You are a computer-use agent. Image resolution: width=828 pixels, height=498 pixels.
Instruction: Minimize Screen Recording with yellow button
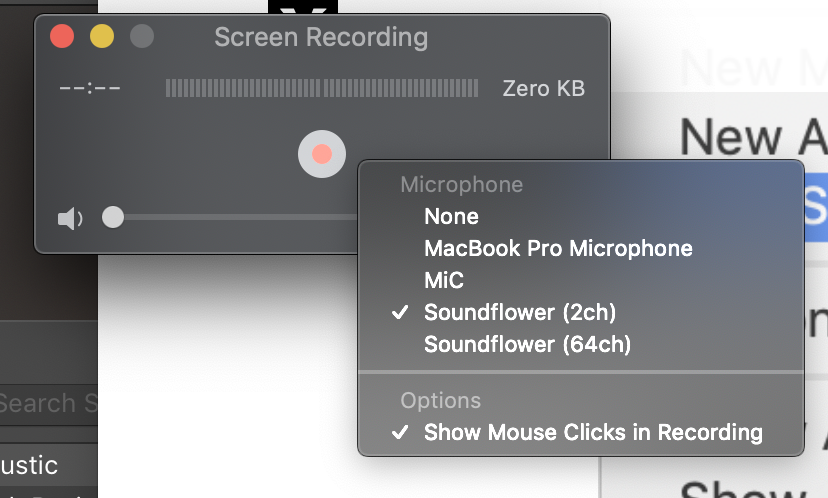point(102,36)
